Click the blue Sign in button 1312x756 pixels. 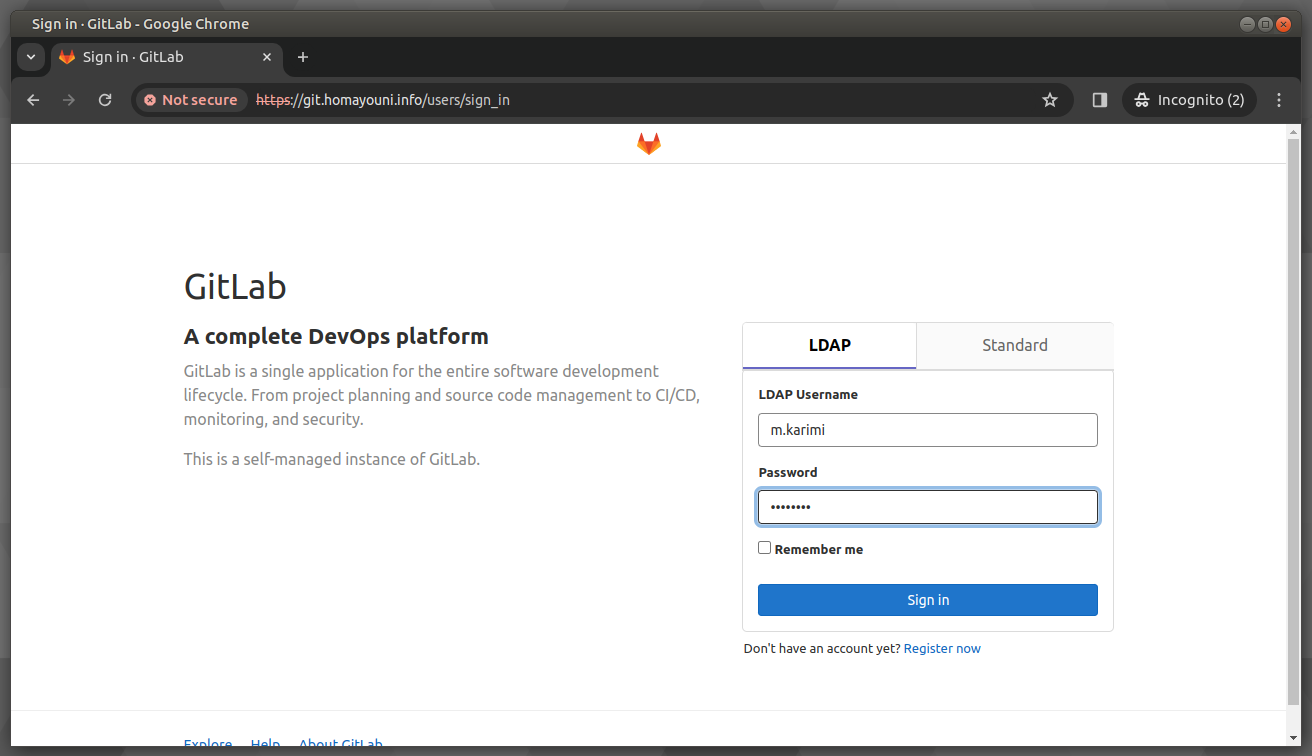click(x=928, y=600)
